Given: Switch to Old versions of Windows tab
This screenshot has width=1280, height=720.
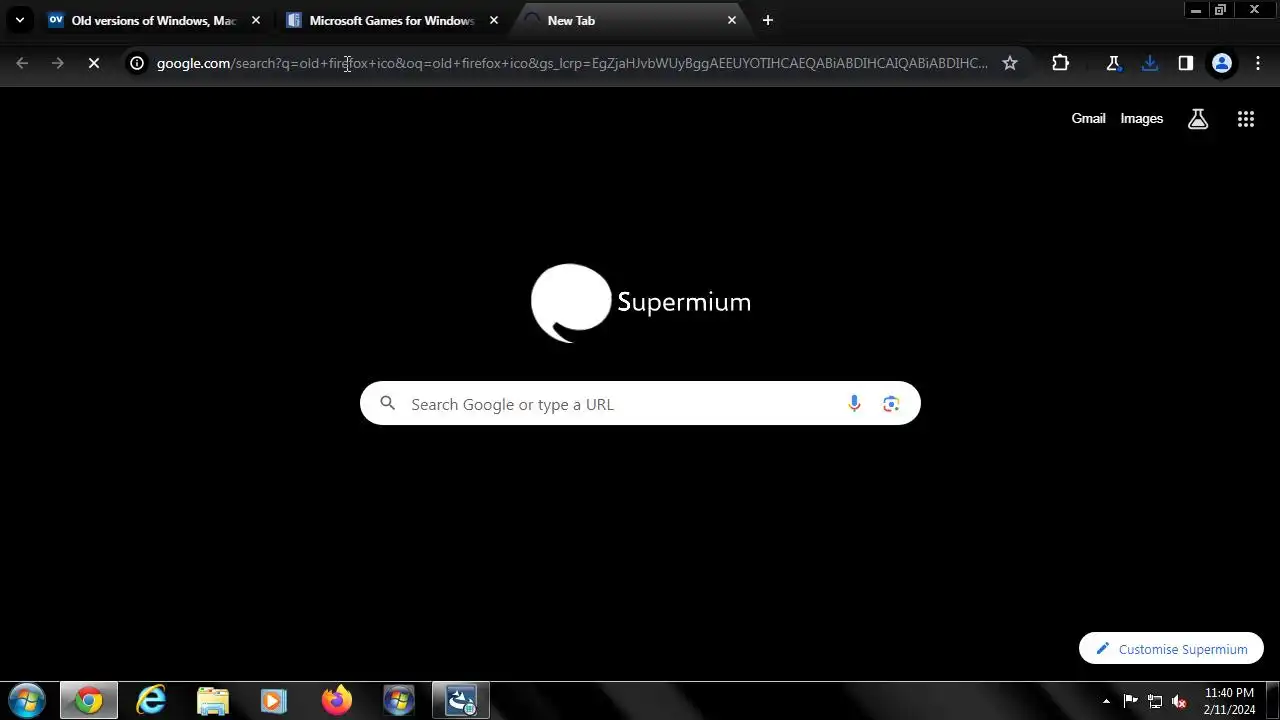Looking at the screenshot, I should (x=155, y=20).
